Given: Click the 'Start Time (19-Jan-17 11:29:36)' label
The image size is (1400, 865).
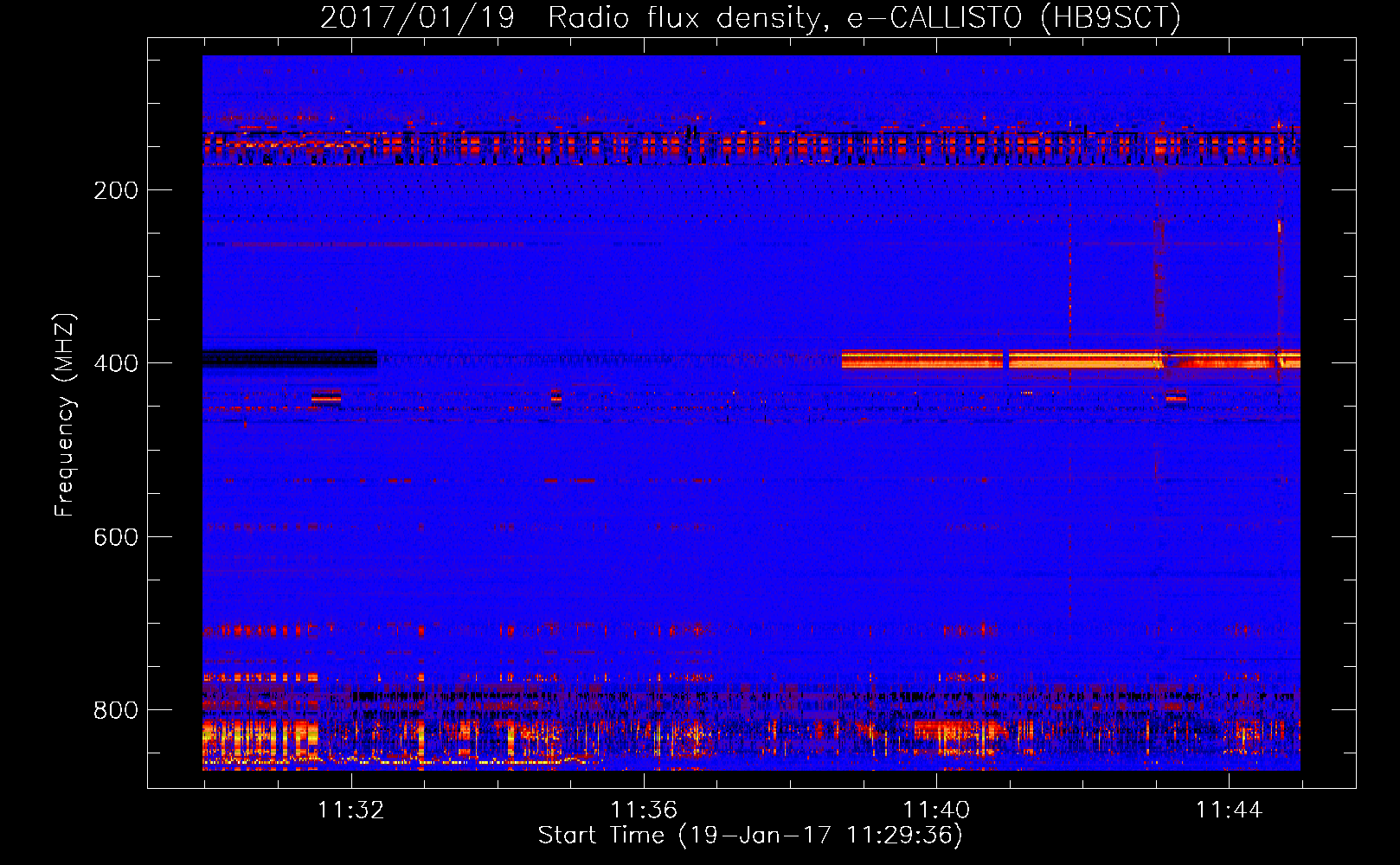Looking at the screenshot, I should (750, 836).
